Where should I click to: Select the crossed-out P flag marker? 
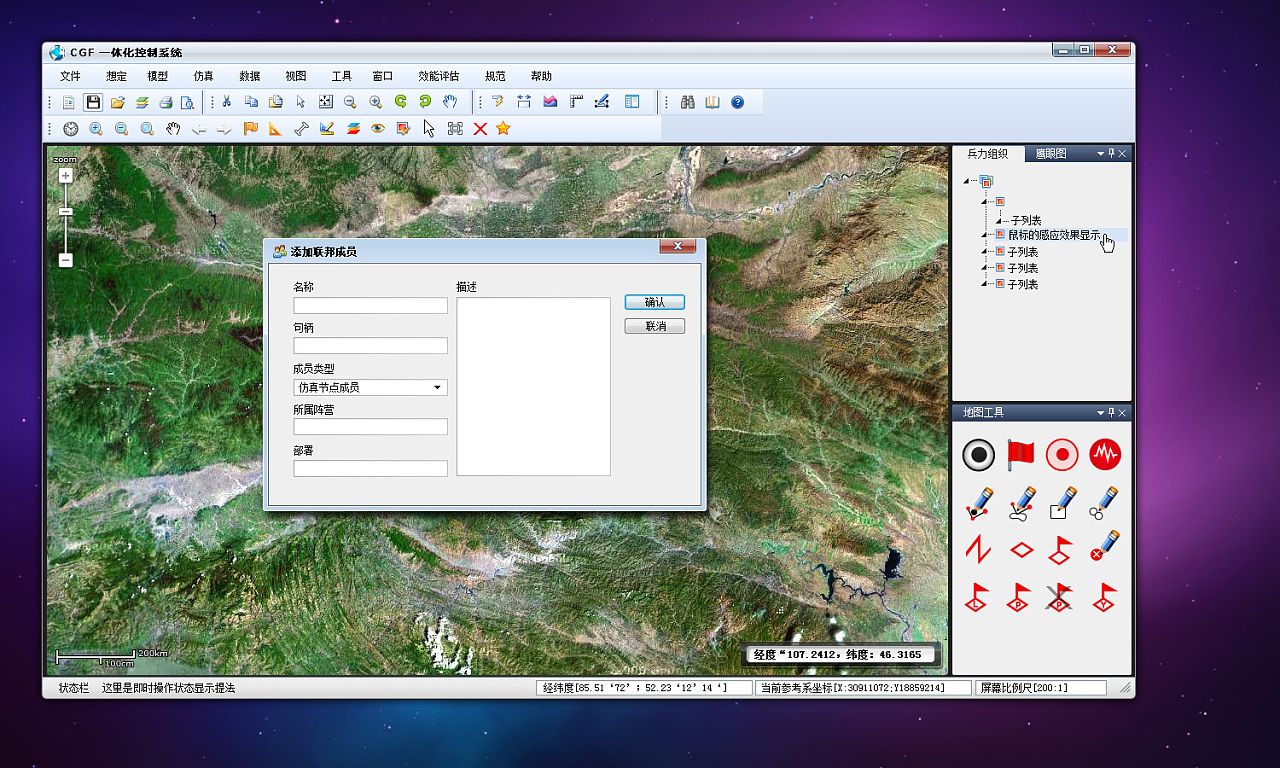point(1060,598)
